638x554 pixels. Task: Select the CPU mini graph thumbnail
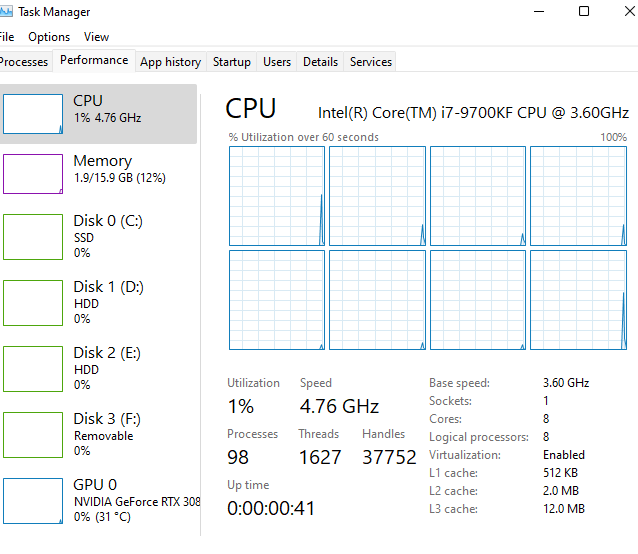pos(33,113)
